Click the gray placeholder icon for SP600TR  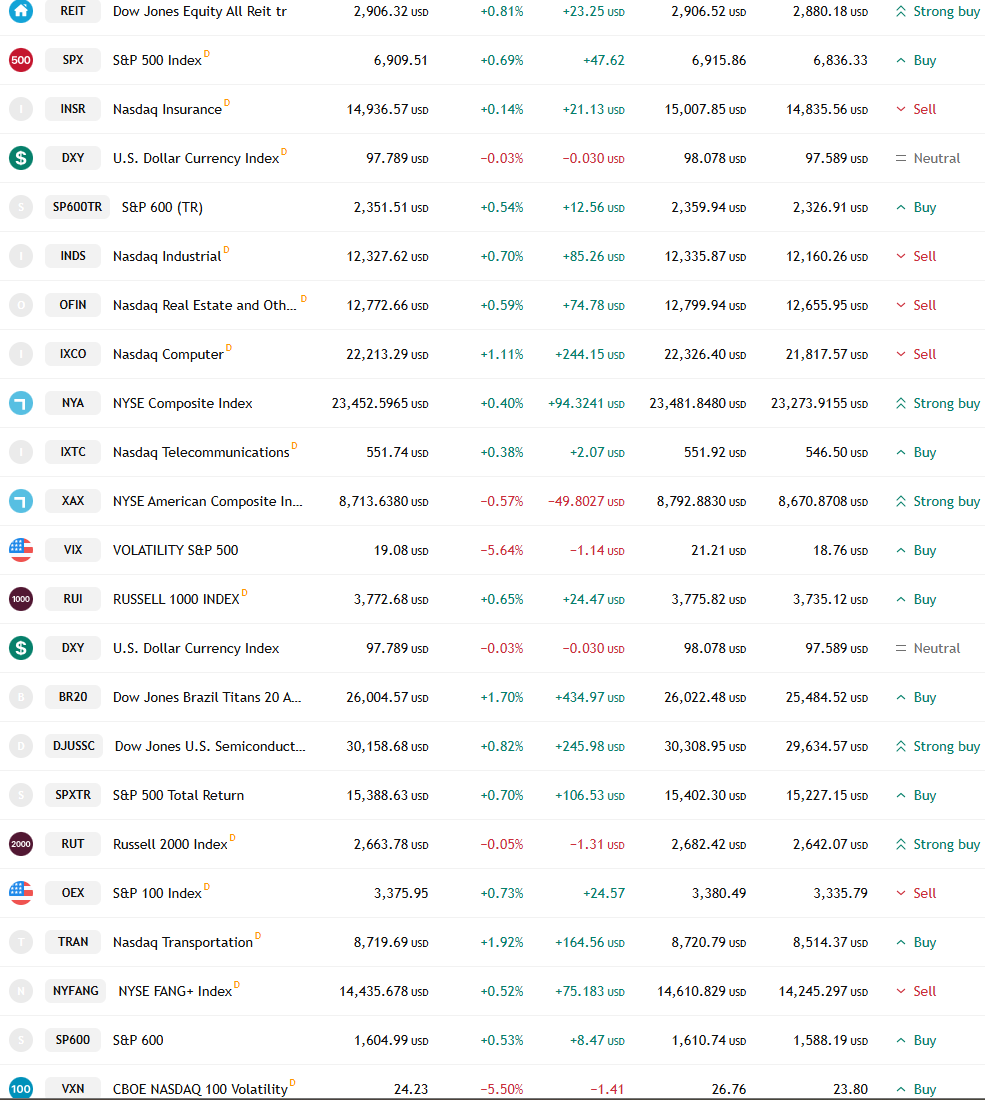click(x=21, y=207)
